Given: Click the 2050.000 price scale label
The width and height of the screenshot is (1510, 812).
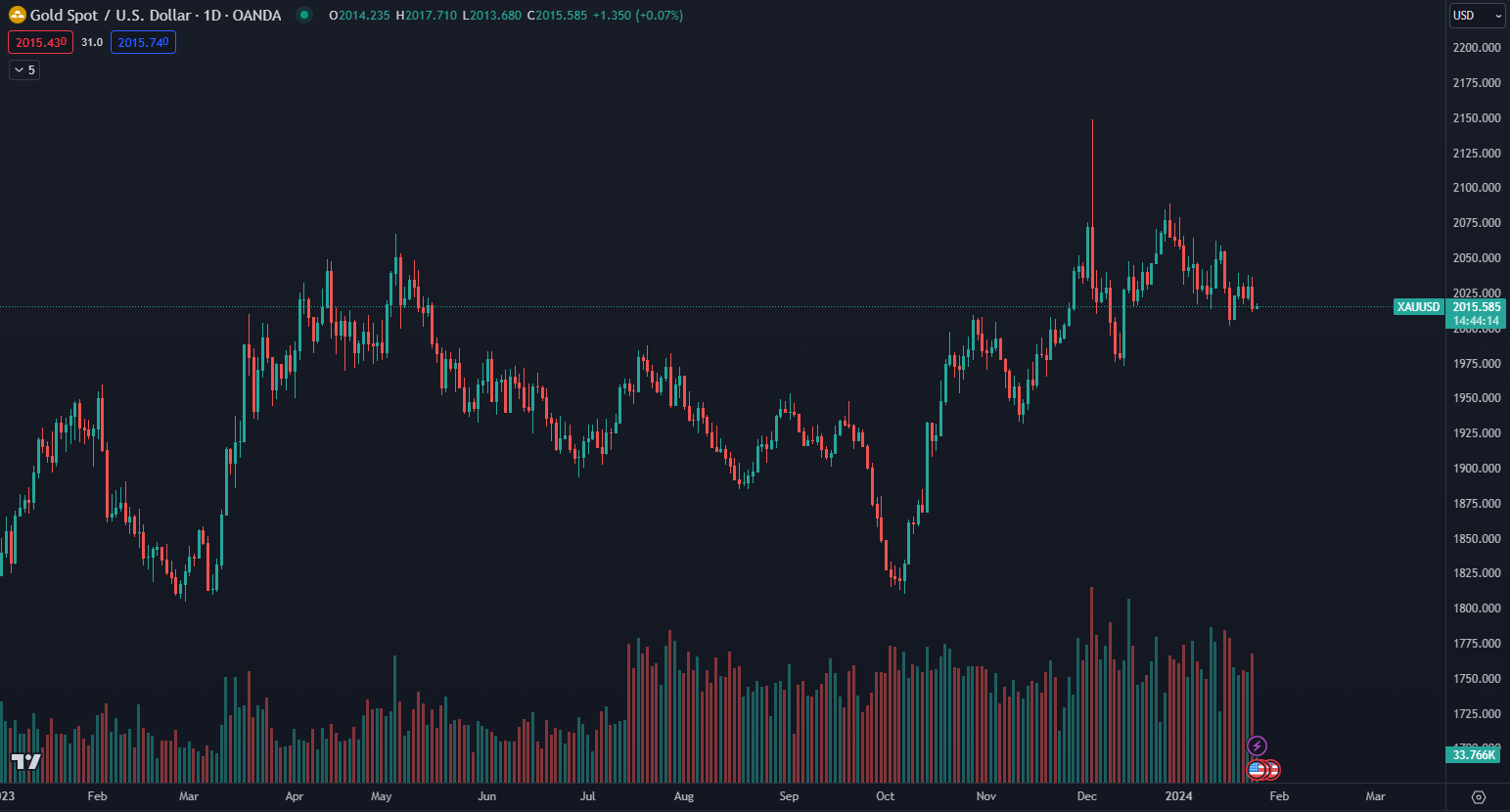Looking at the screenshot, I should pyautogui.click(x=1477, y=258).
